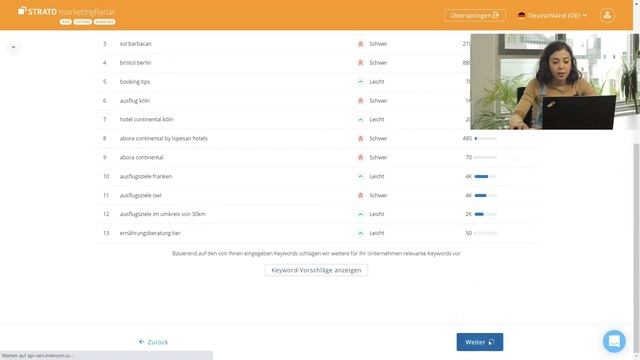
Task: Click difficulty icon for ausflugsziele franken
Action: (360, 176)
